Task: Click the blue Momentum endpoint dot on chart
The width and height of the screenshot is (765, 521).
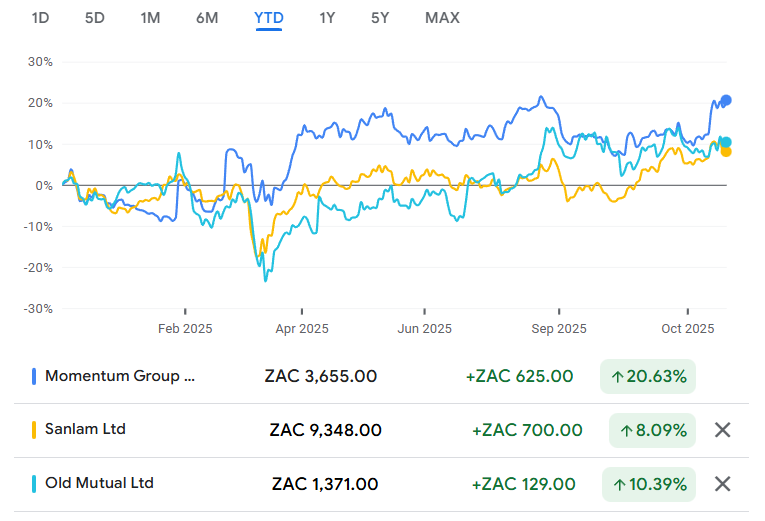Action: [726, 100]
